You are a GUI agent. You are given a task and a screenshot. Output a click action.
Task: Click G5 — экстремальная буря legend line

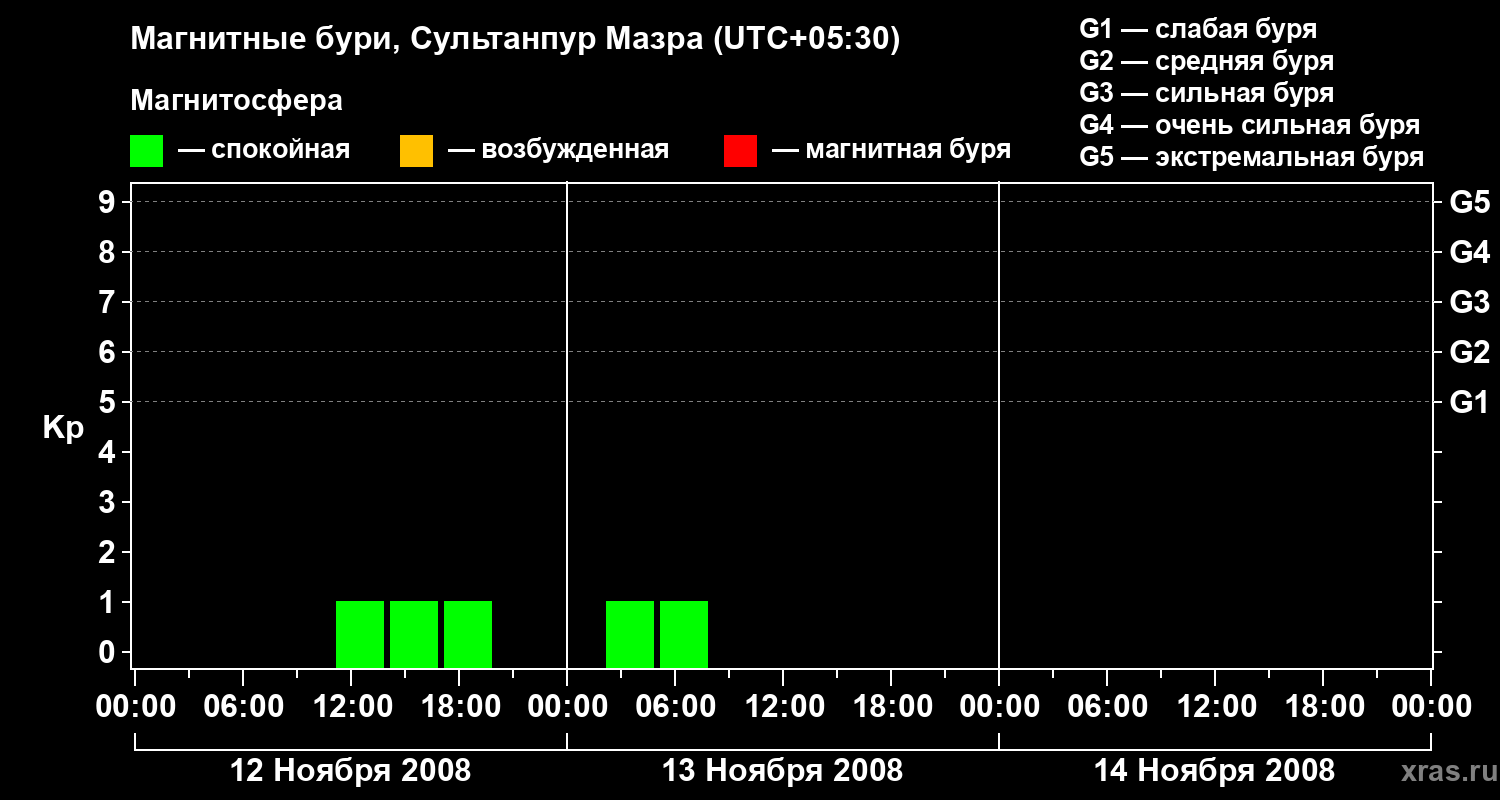1251,158
